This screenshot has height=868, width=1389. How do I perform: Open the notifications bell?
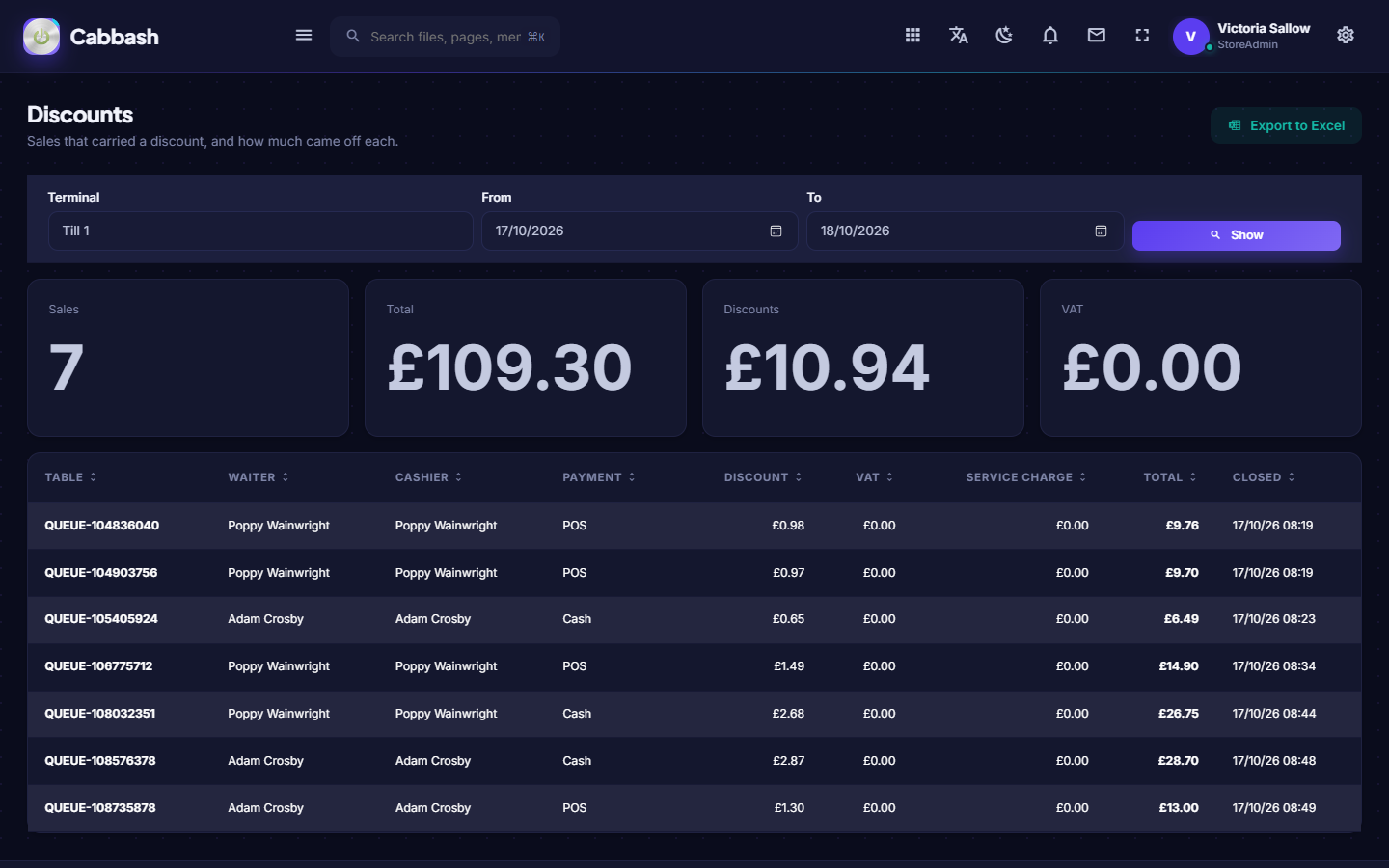(1050, 36)
